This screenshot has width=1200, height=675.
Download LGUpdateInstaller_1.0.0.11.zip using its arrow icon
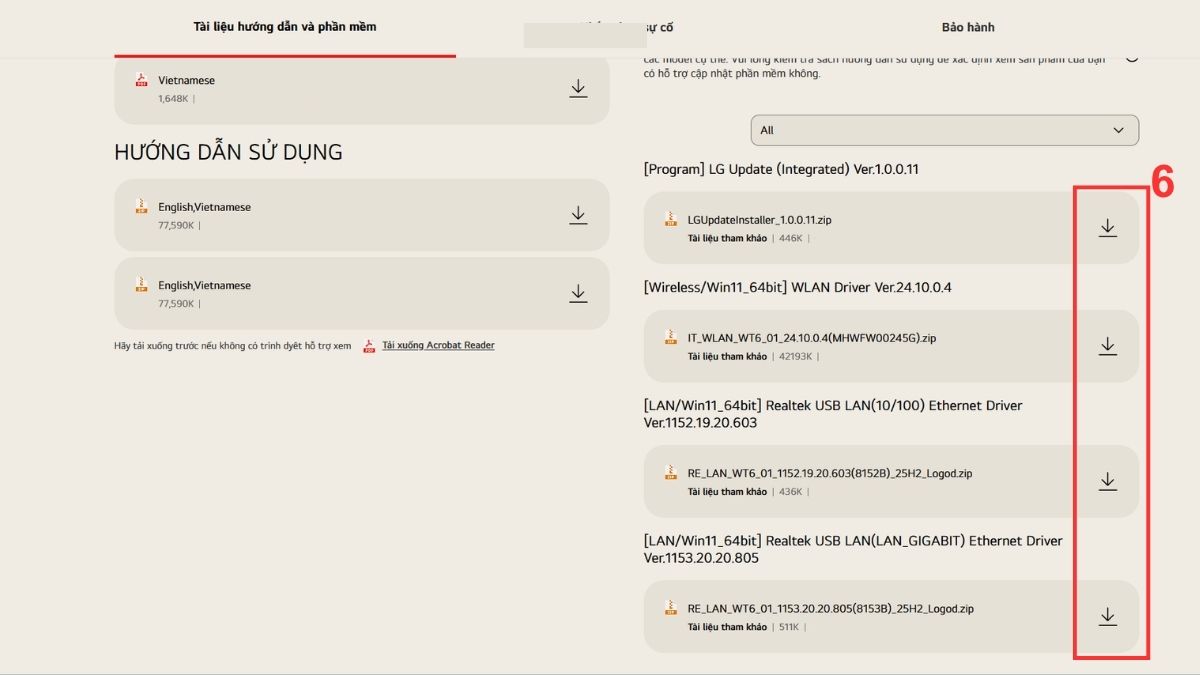1107,228
